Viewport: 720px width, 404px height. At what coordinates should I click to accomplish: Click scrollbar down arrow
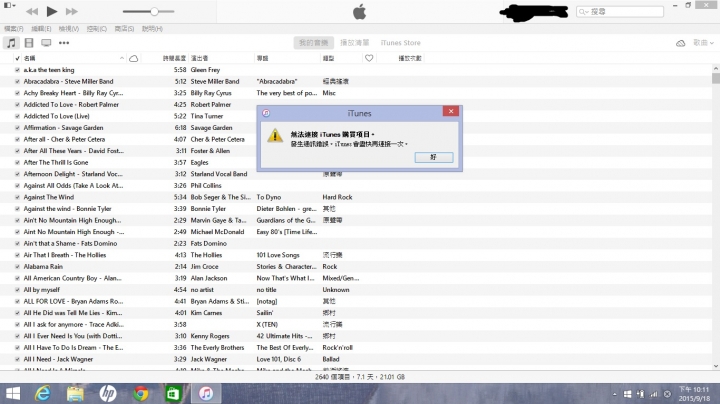[x=715, y=366]
